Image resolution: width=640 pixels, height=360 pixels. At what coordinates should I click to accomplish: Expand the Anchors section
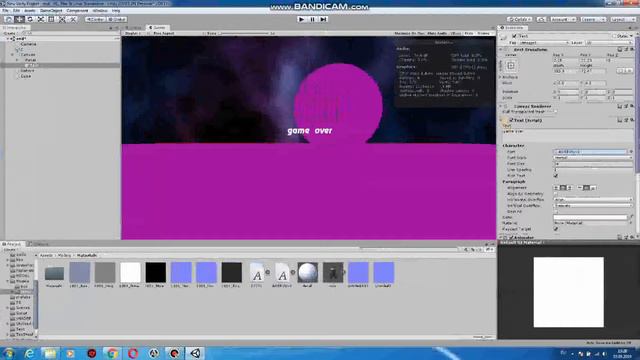click(x=501, y=77)
